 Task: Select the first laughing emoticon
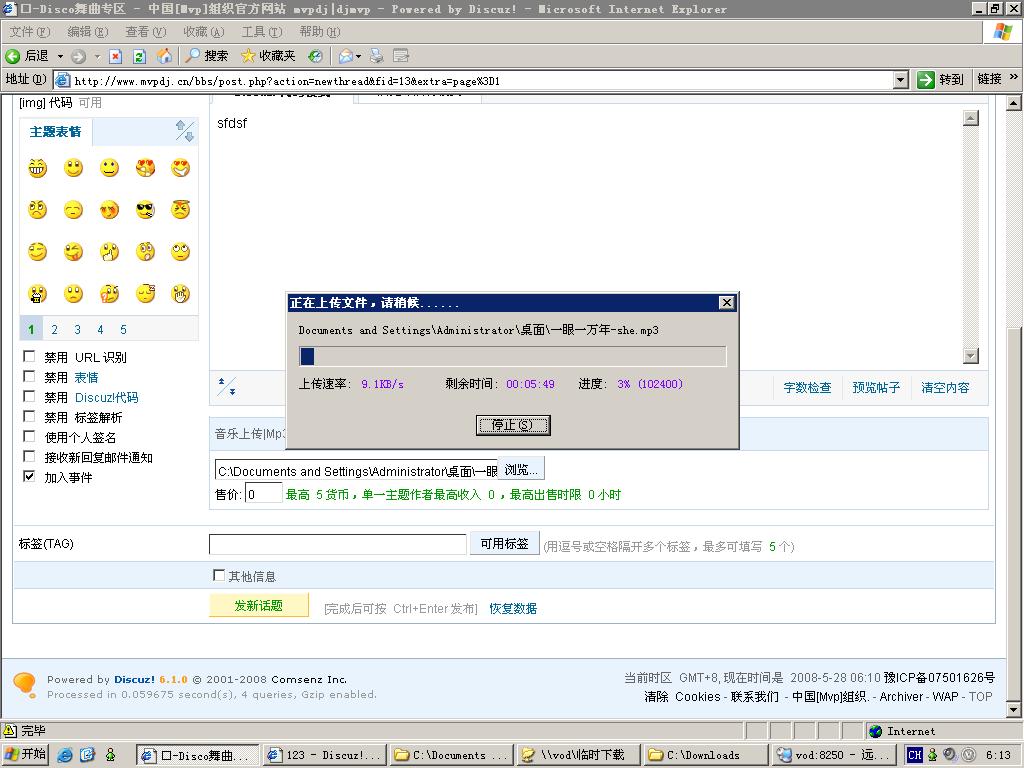click(37, 168)
